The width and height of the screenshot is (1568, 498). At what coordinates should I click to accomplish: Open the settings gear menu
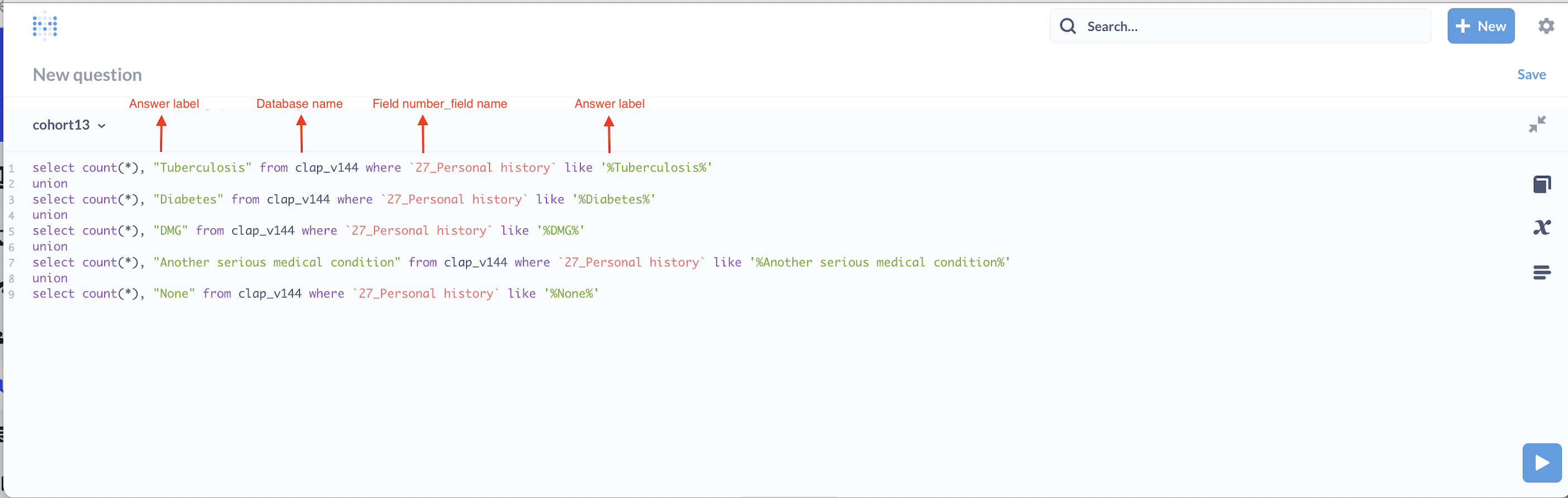click(x=1546, y=26)
